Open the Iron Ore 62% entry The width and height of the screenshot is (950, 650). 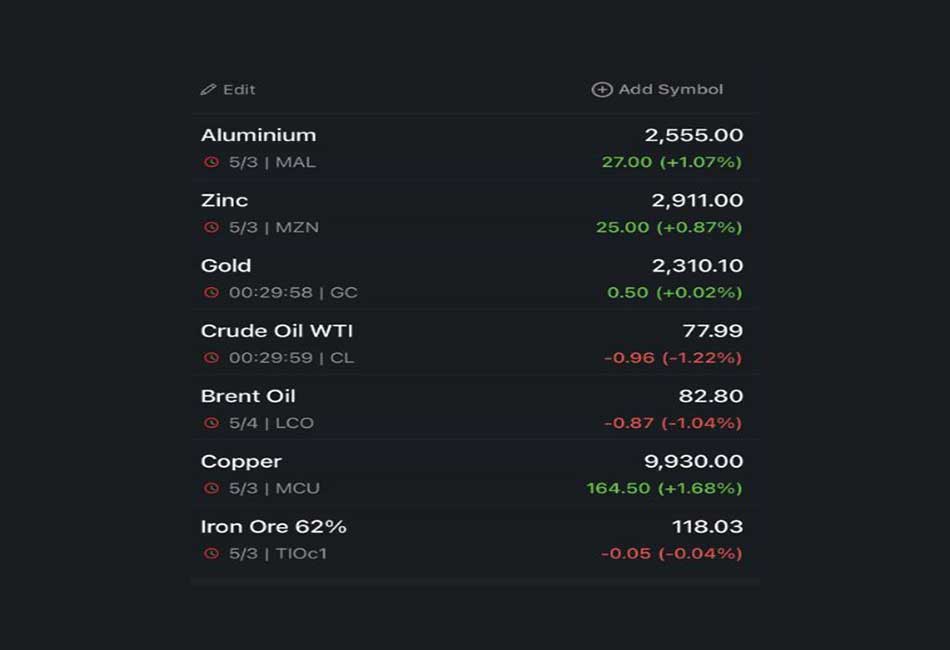pyautogui.click(x=475, y=539)
